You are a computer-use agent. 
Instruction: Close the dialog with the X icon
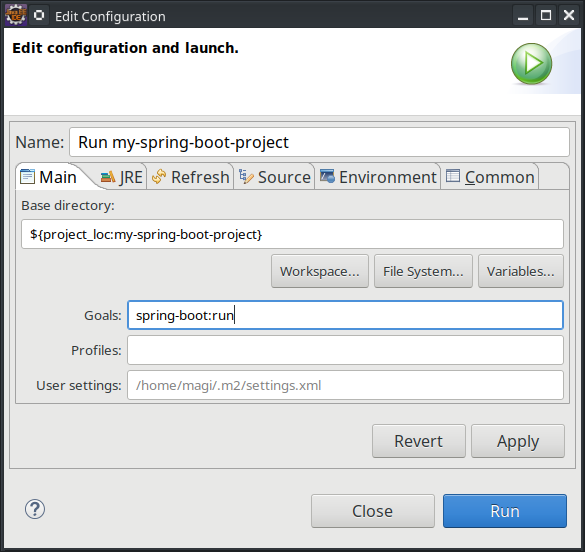tap(569, 15)
